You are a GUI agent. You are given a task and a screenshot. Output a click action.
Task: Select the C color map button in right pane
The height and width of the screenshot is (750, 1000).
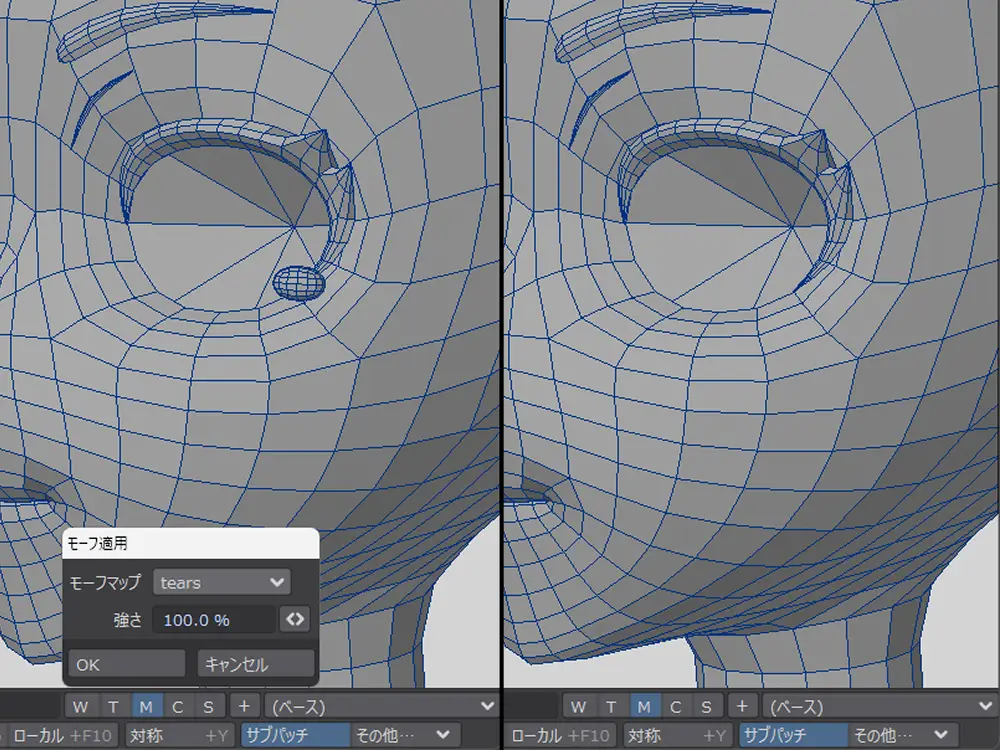point(675,707)
